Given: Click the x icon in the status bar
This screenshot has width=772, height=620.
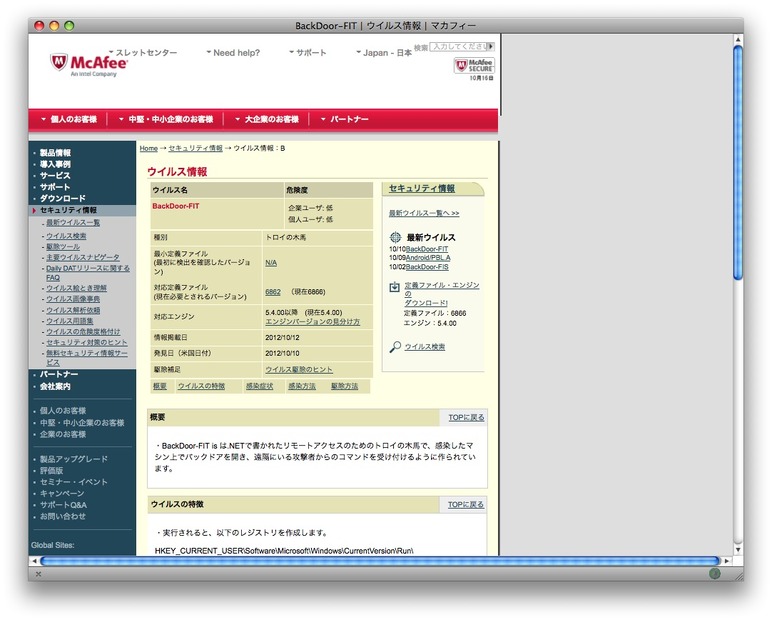Looking at the screenshot, I should [x=38, y=574].
